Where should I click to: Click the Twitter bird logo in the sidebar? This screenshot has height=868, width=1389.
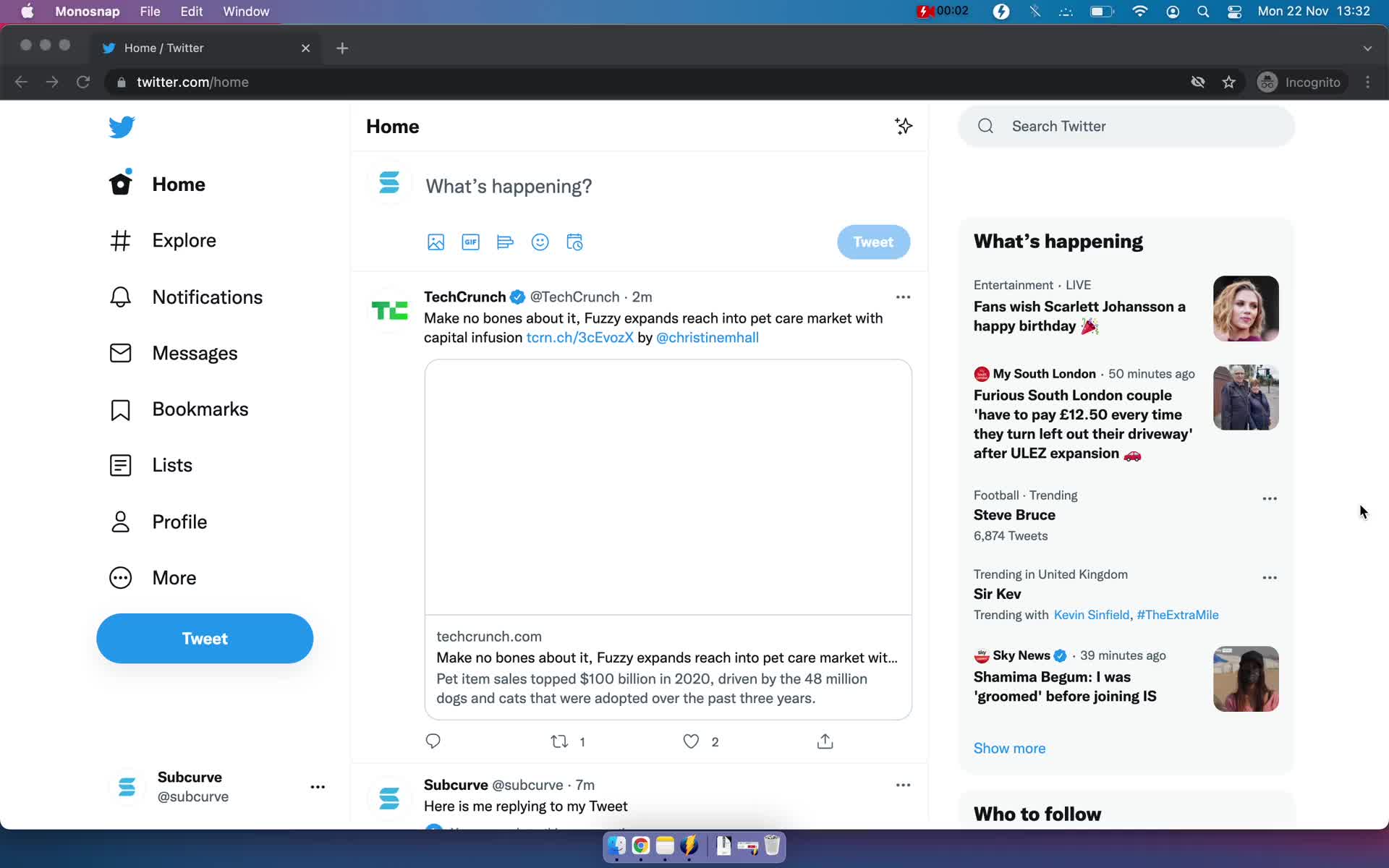(x=122, y=127)
